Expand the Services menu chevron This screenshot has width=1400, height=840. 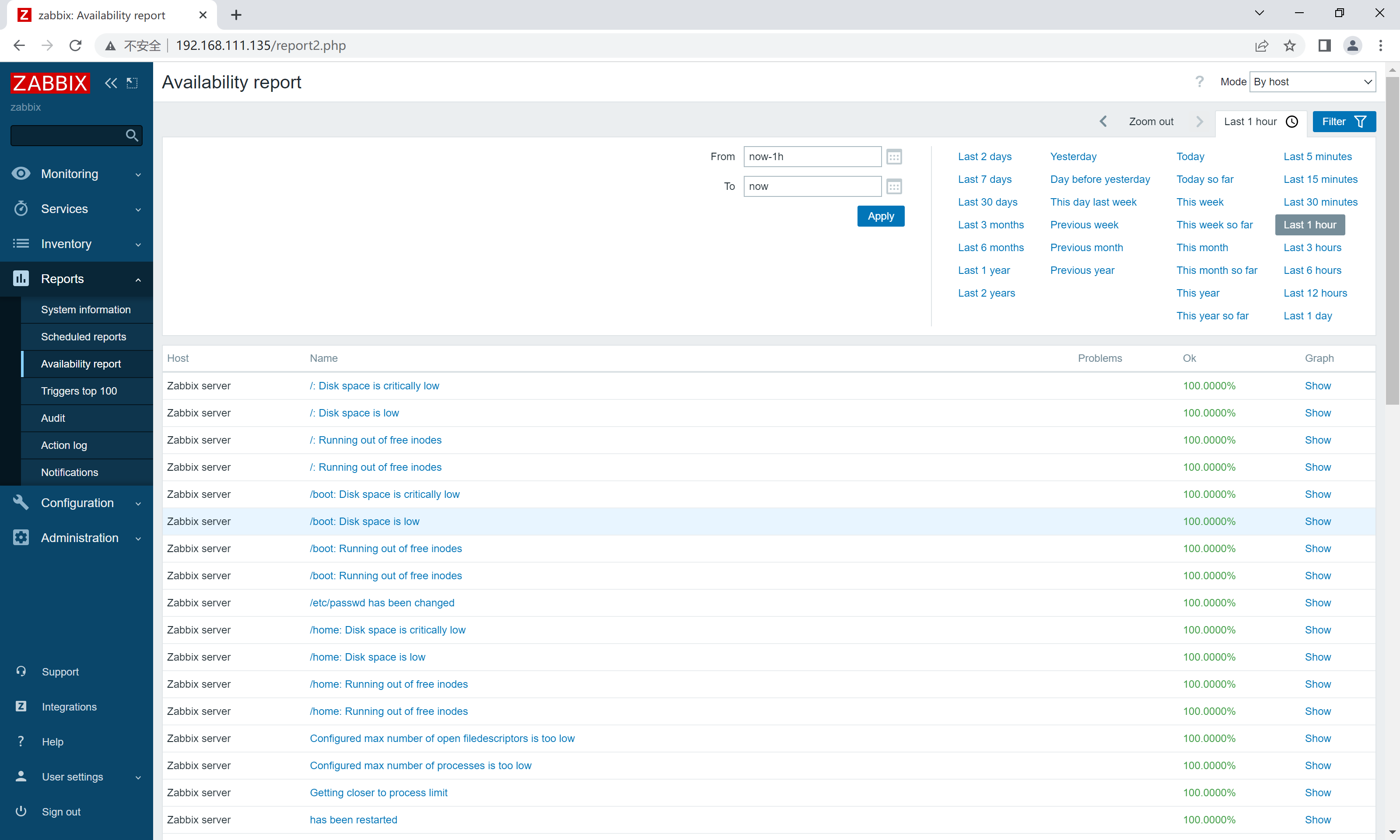(138, 210)
